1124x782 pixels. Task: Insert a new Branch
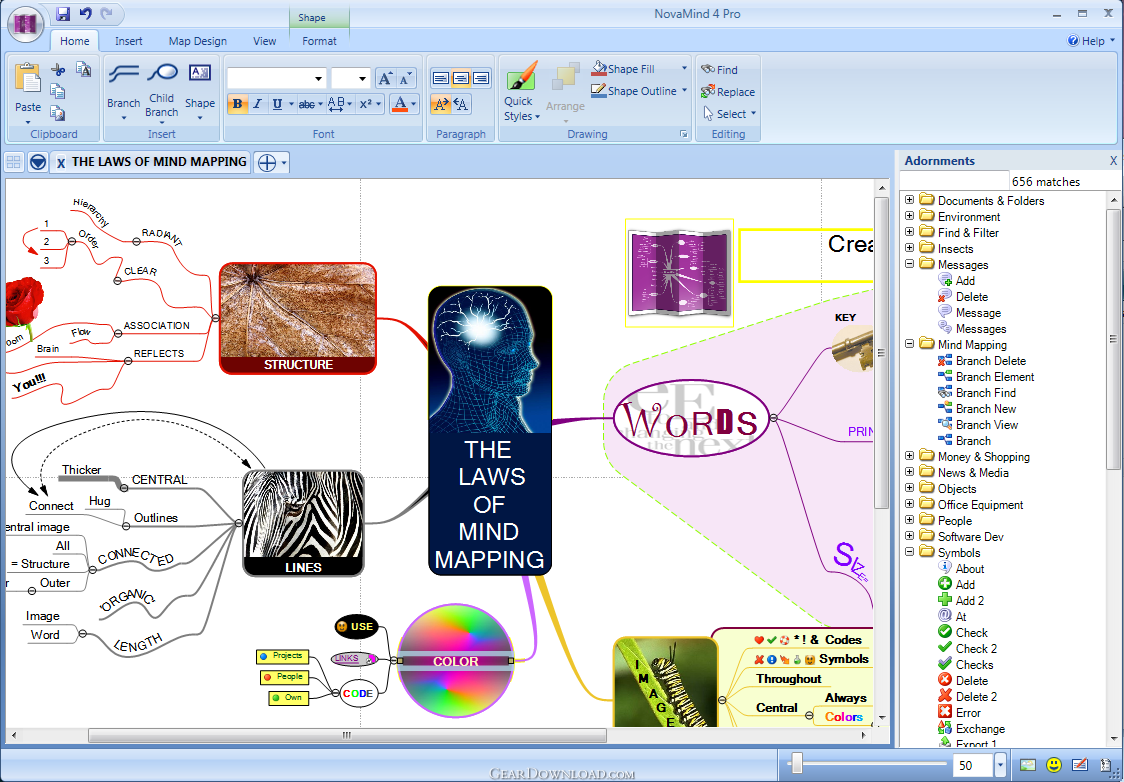pyautogui.click(x=123, y=90)
